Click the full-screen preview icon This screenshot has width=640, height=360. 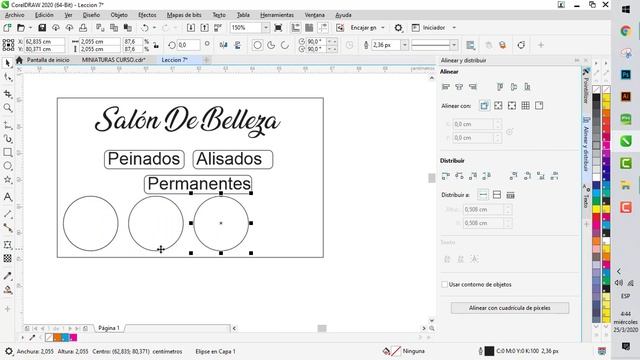pos(278,28)
